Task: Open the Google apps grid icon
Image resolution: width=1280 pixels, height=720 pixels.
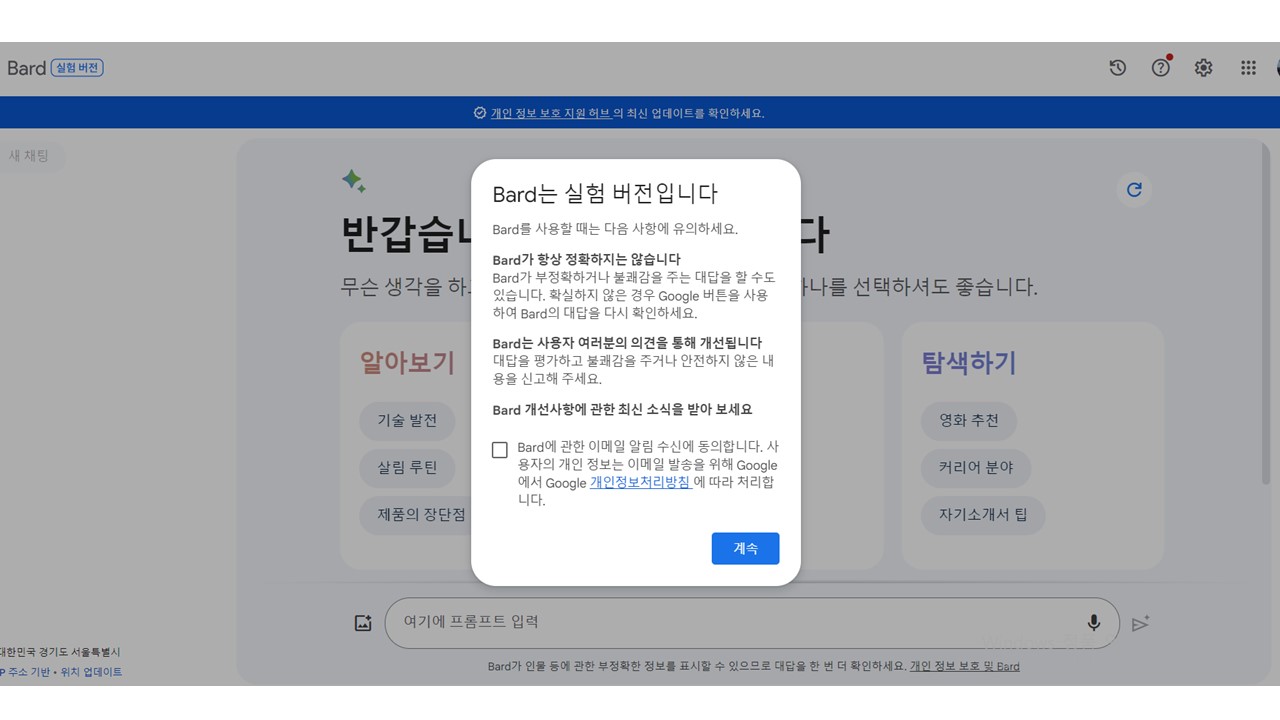Action: coord(1248,68)
